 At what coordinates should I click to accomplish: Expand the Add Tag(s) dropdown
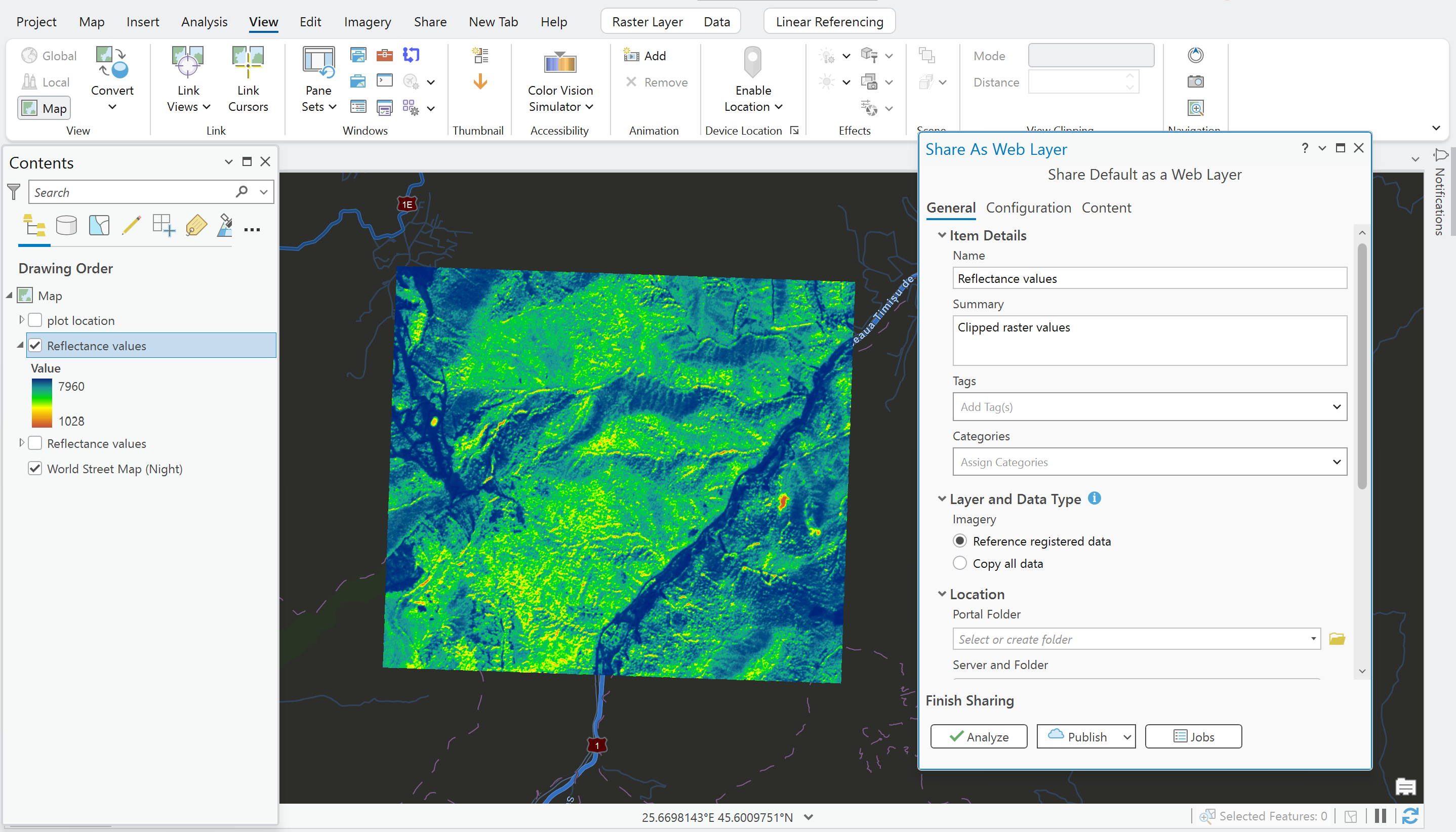tap(1337, 407)
